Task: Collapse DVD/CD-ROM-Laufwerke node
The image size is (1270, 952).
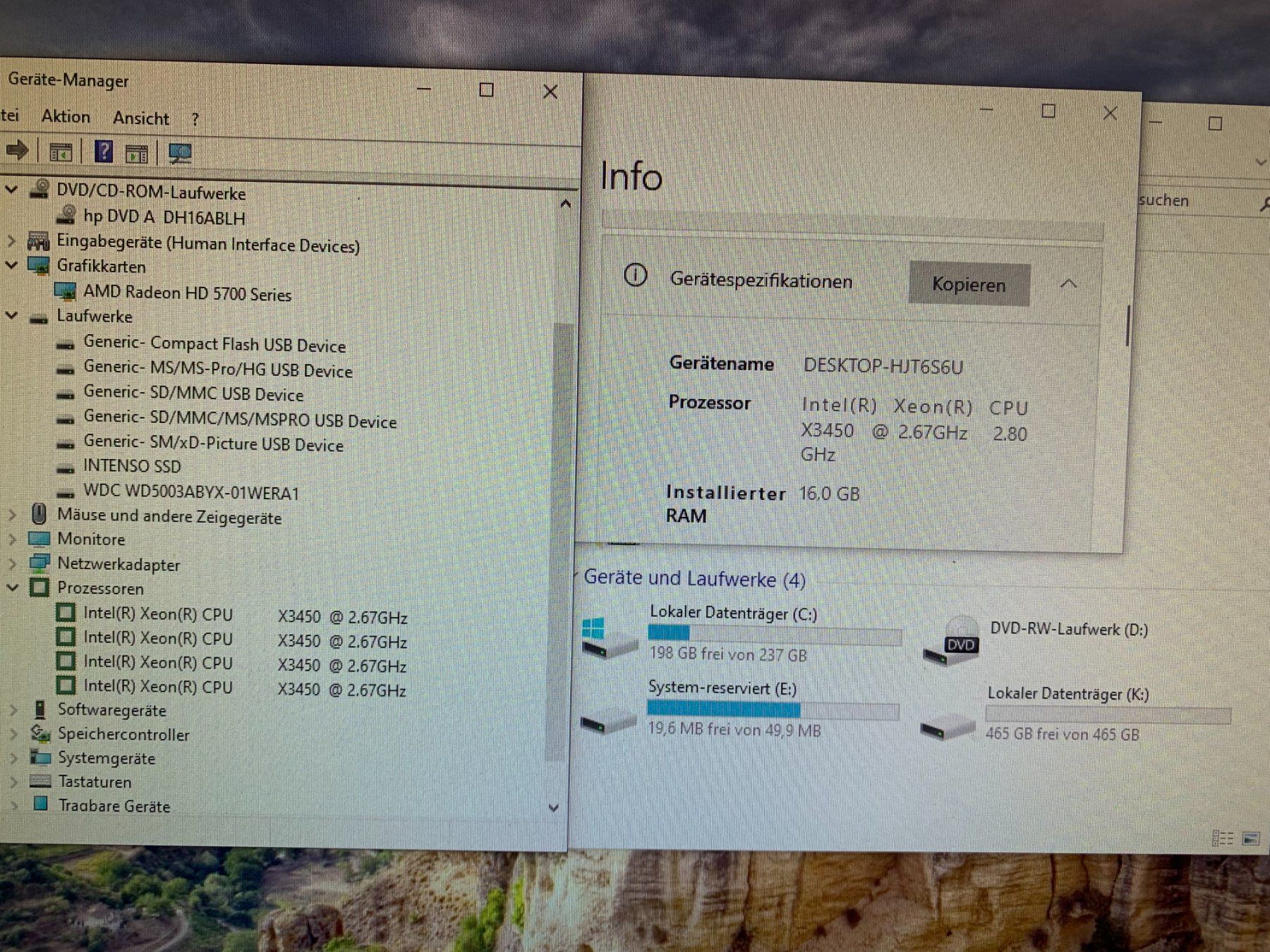Action: point(12,189)
